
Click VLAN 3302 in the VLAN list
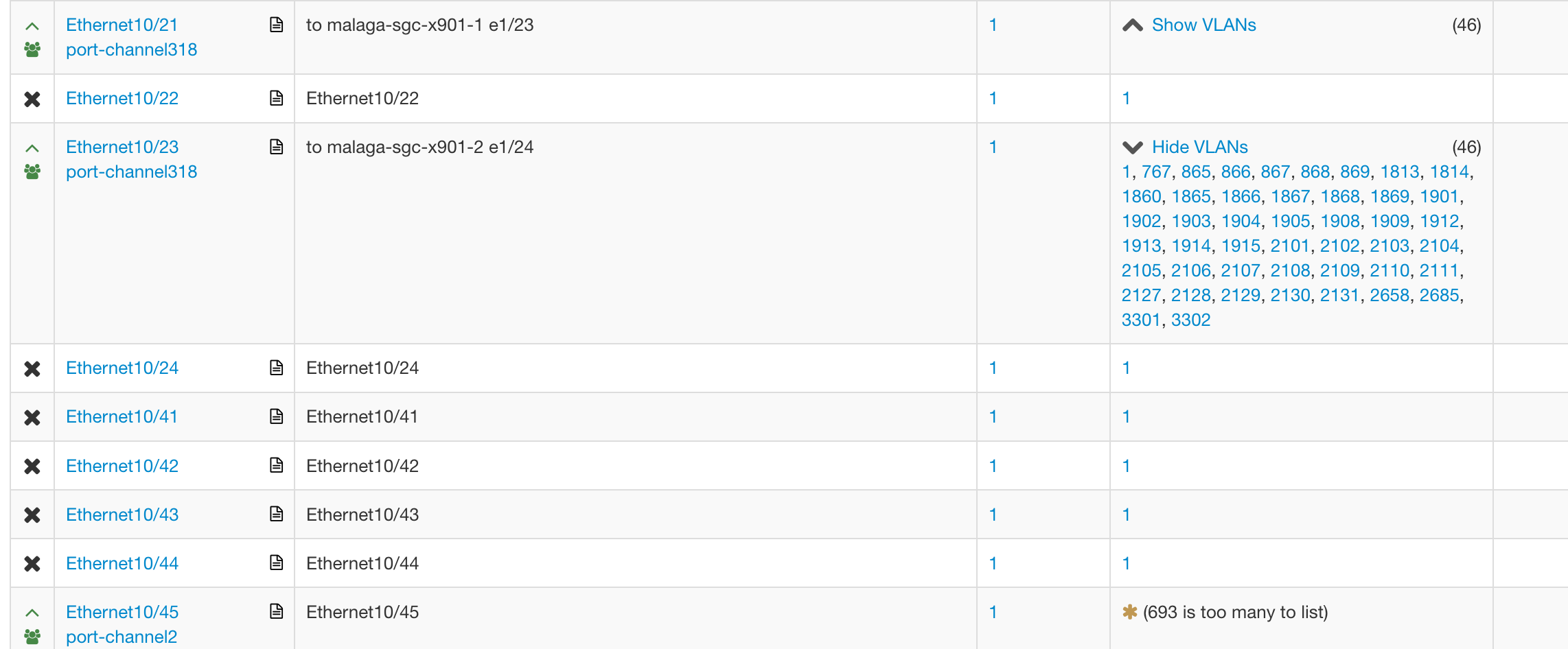1192,319
